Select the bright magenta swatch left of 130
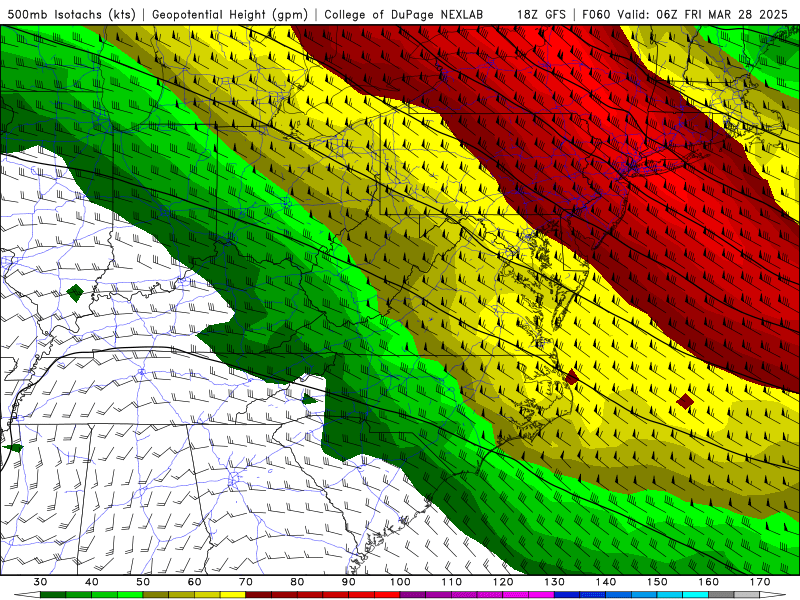 [x=541, y=596]
